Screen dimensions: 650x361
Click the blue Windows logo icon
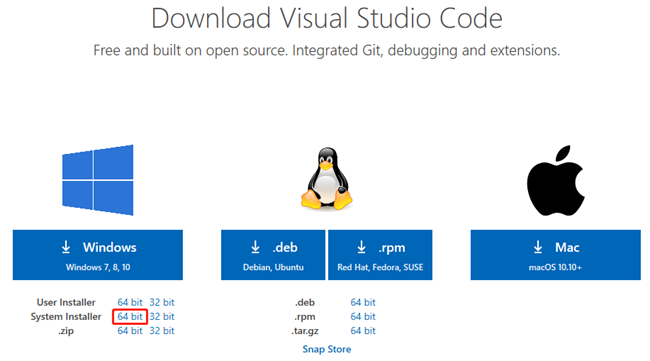coord(98,180)
